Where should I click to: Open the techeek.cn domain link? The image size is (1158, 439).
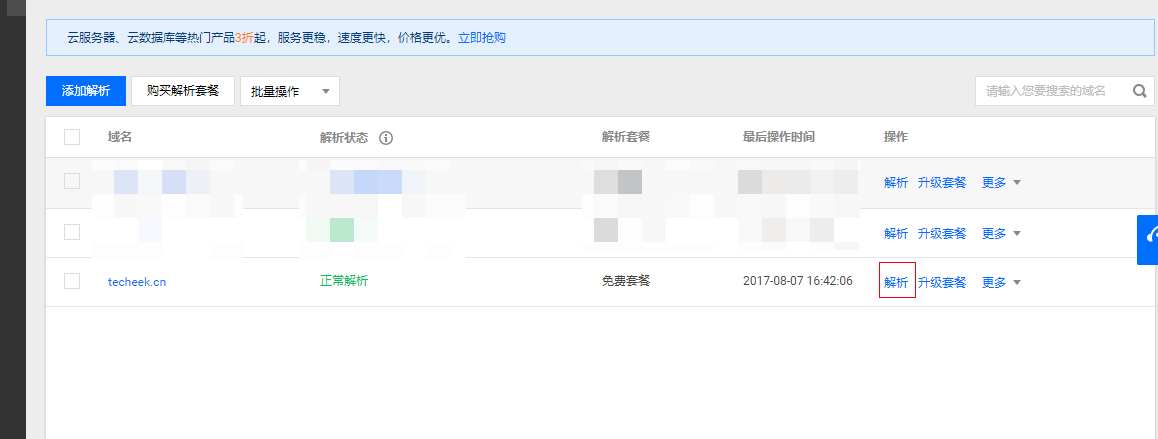(x=137, y=282)
